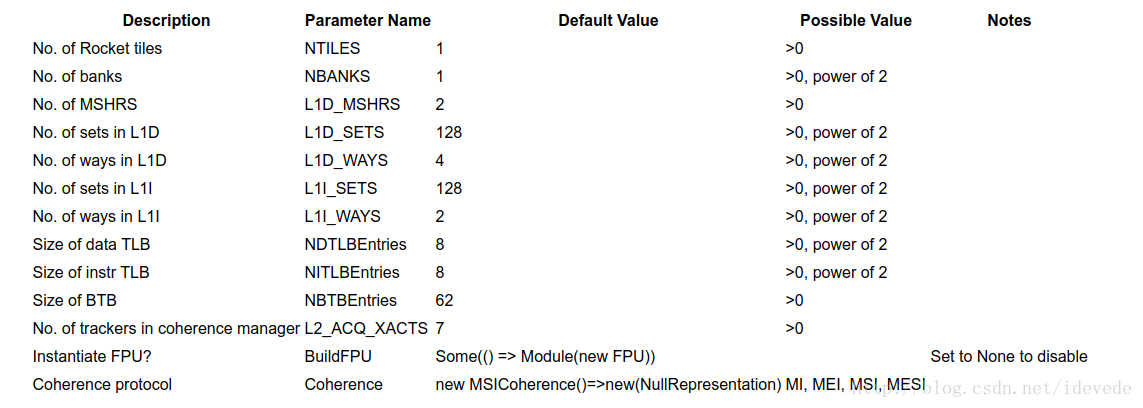The height and width of the screenshot is (408, 1143).
Task: Select the L2_ACQ_XACTS parameter name
Action: (366, 329)
